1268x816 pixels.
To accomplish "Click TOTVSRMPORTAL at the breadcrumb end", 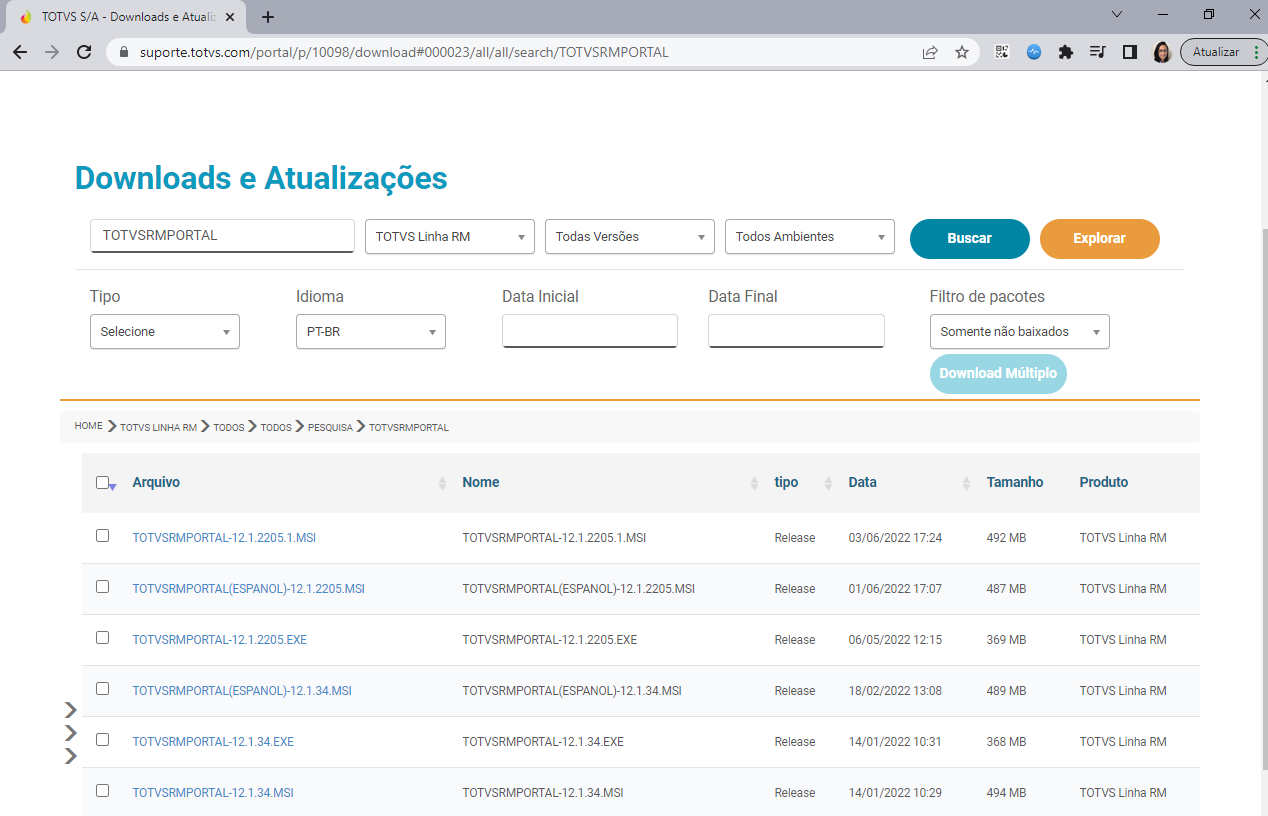I will point(409,427).
